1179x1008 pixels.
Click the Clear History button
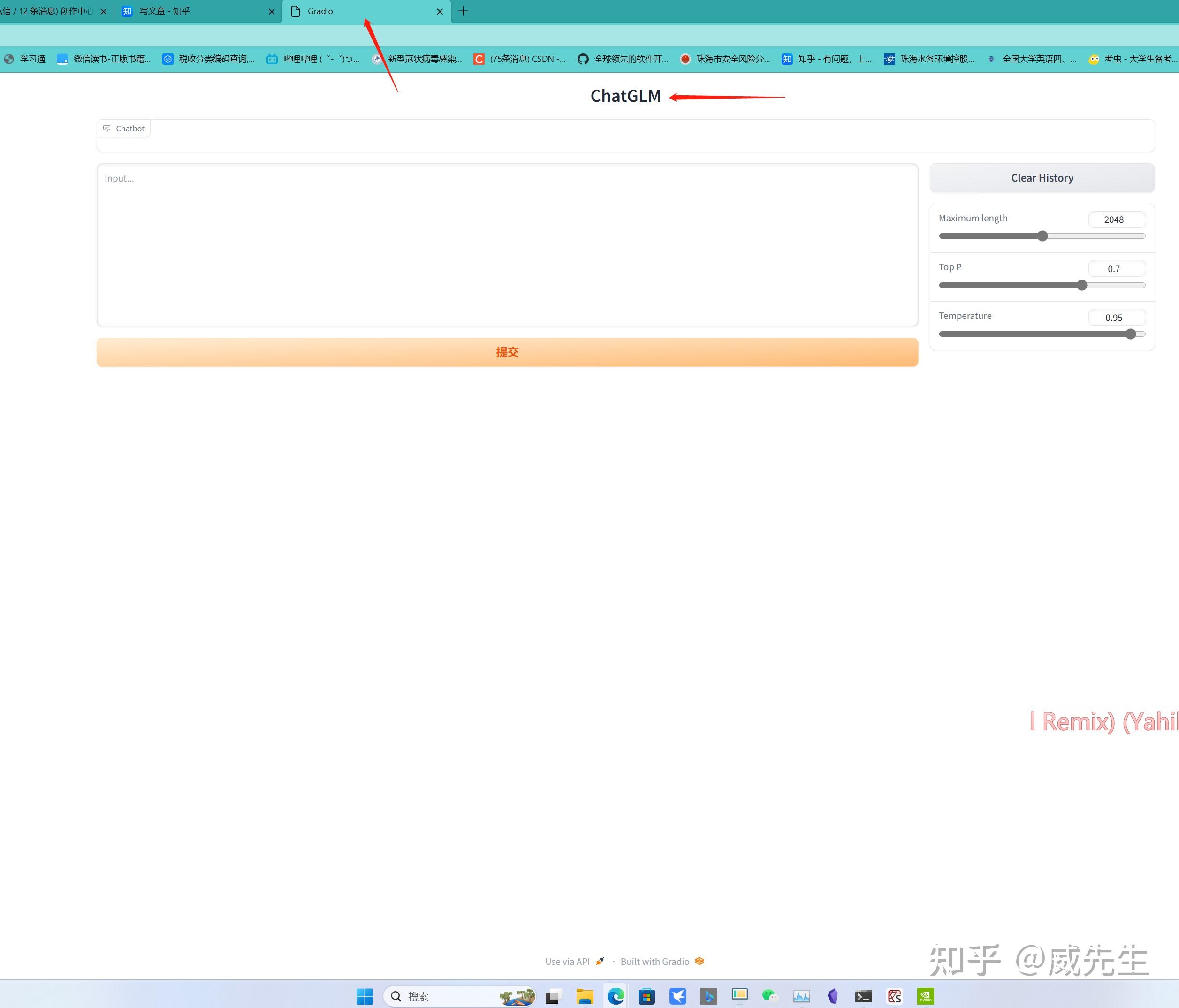[1042, 178]
